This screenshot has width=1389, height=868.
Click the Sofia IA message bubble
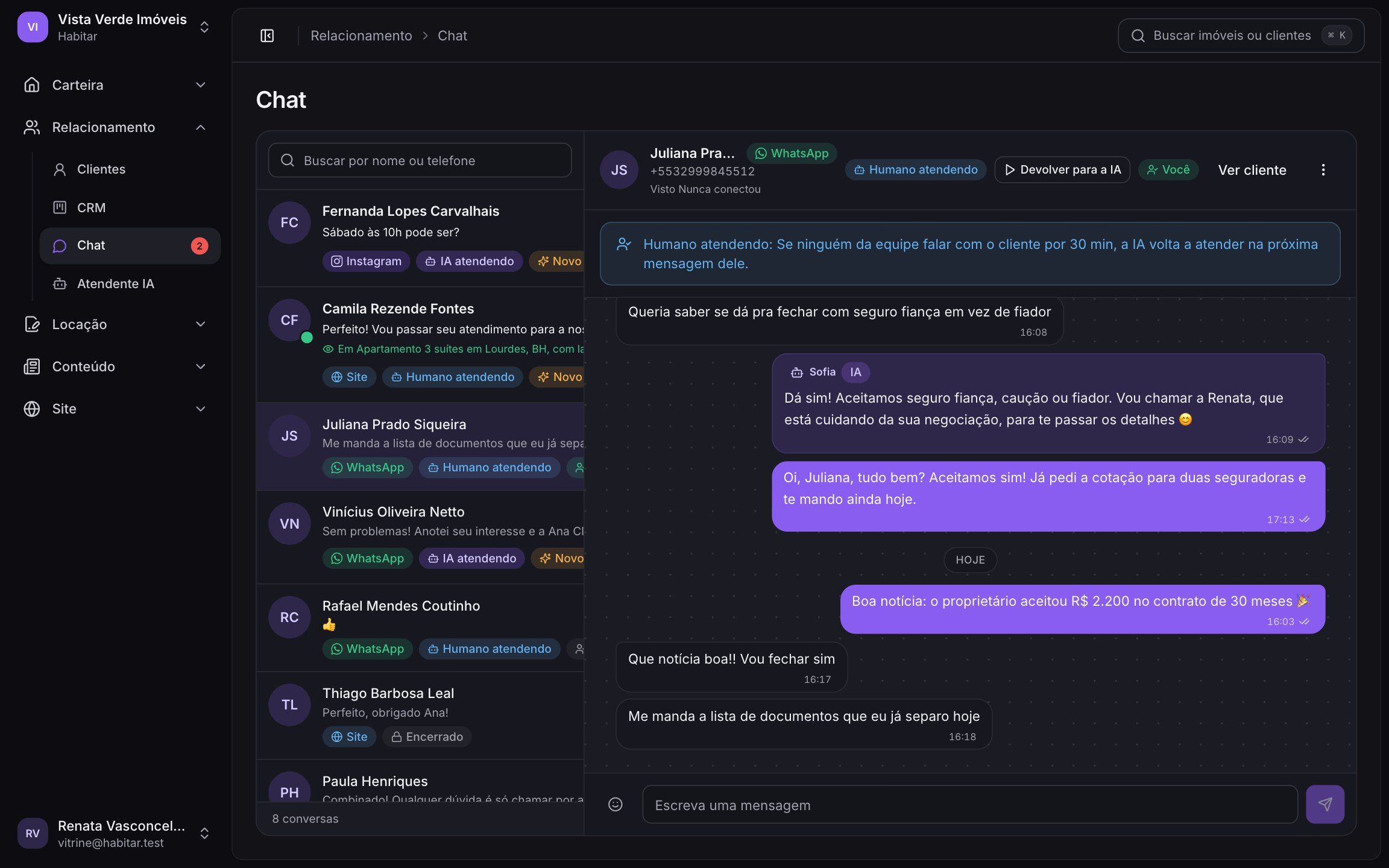[1048, 403]
